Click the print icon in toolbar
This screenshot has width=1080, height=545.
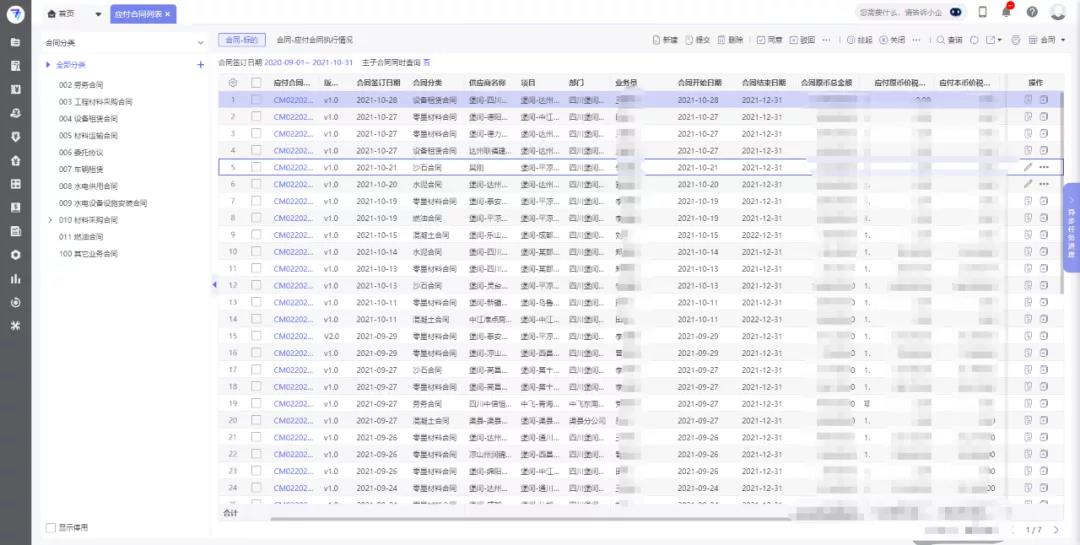point(1016,40)
